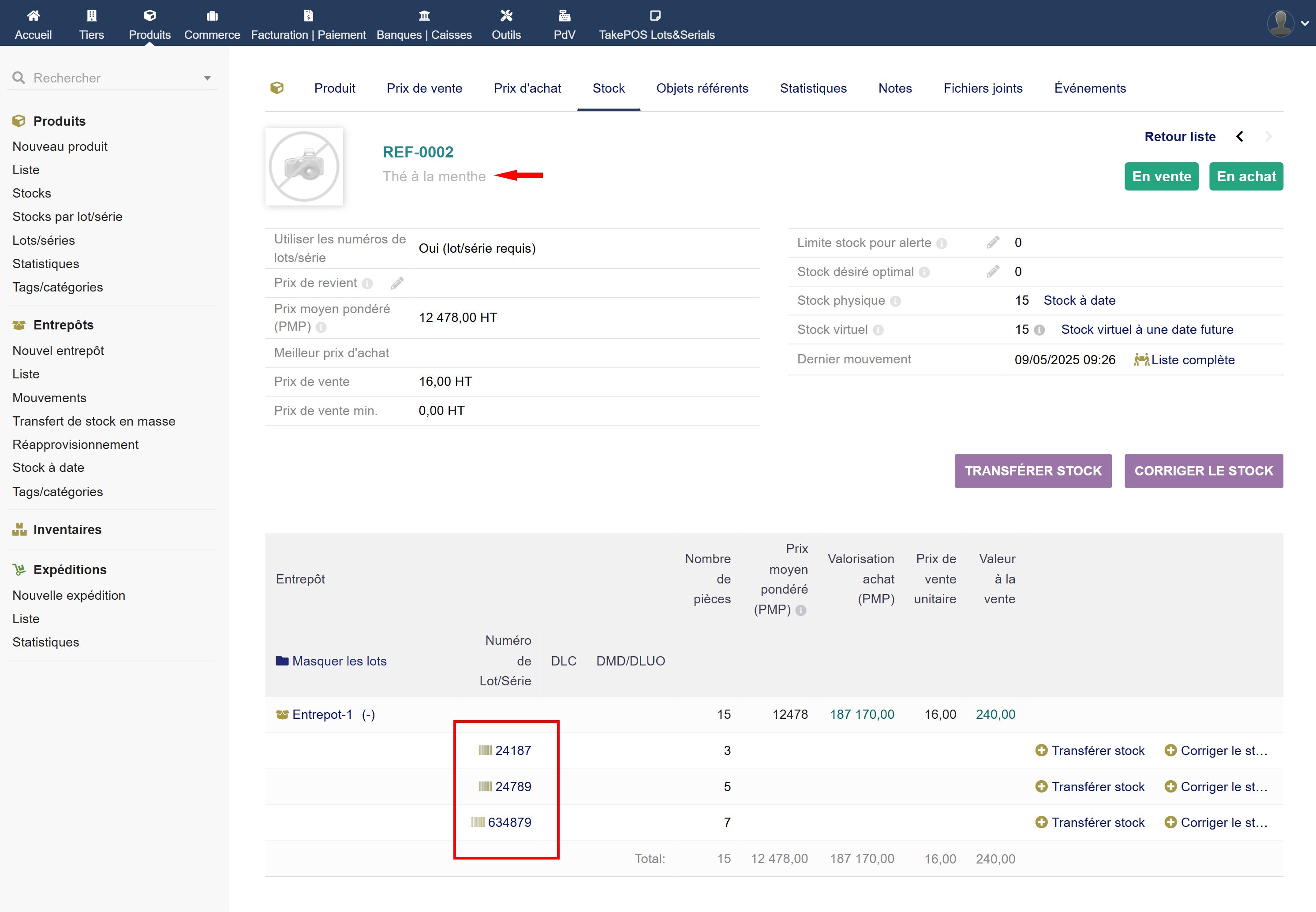Open the Statistiques tab
The height and width of the screenshot is (912, 1316).
812,88
